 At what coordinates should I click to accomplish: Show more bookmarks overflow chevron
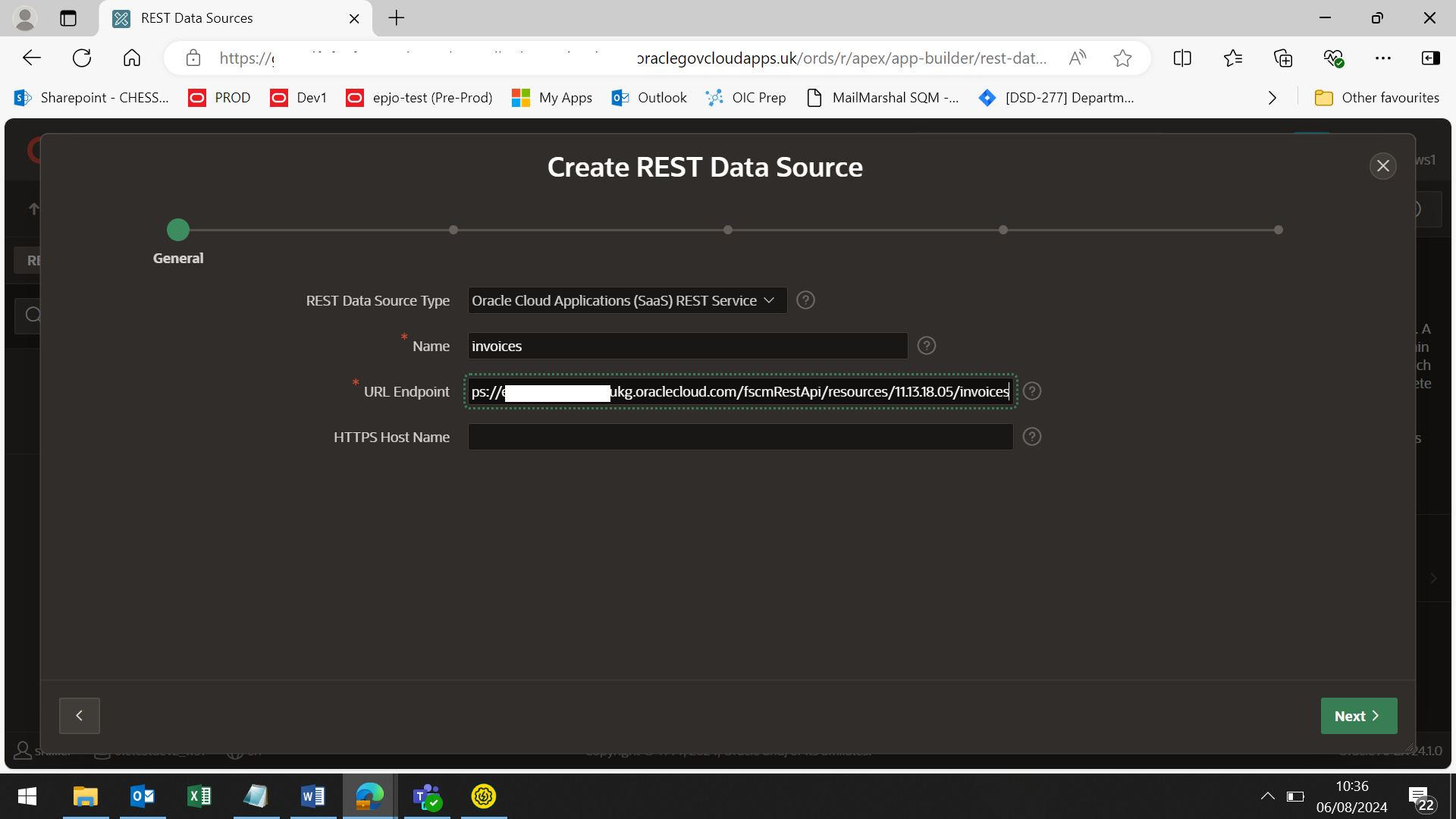pos(1272,98)
